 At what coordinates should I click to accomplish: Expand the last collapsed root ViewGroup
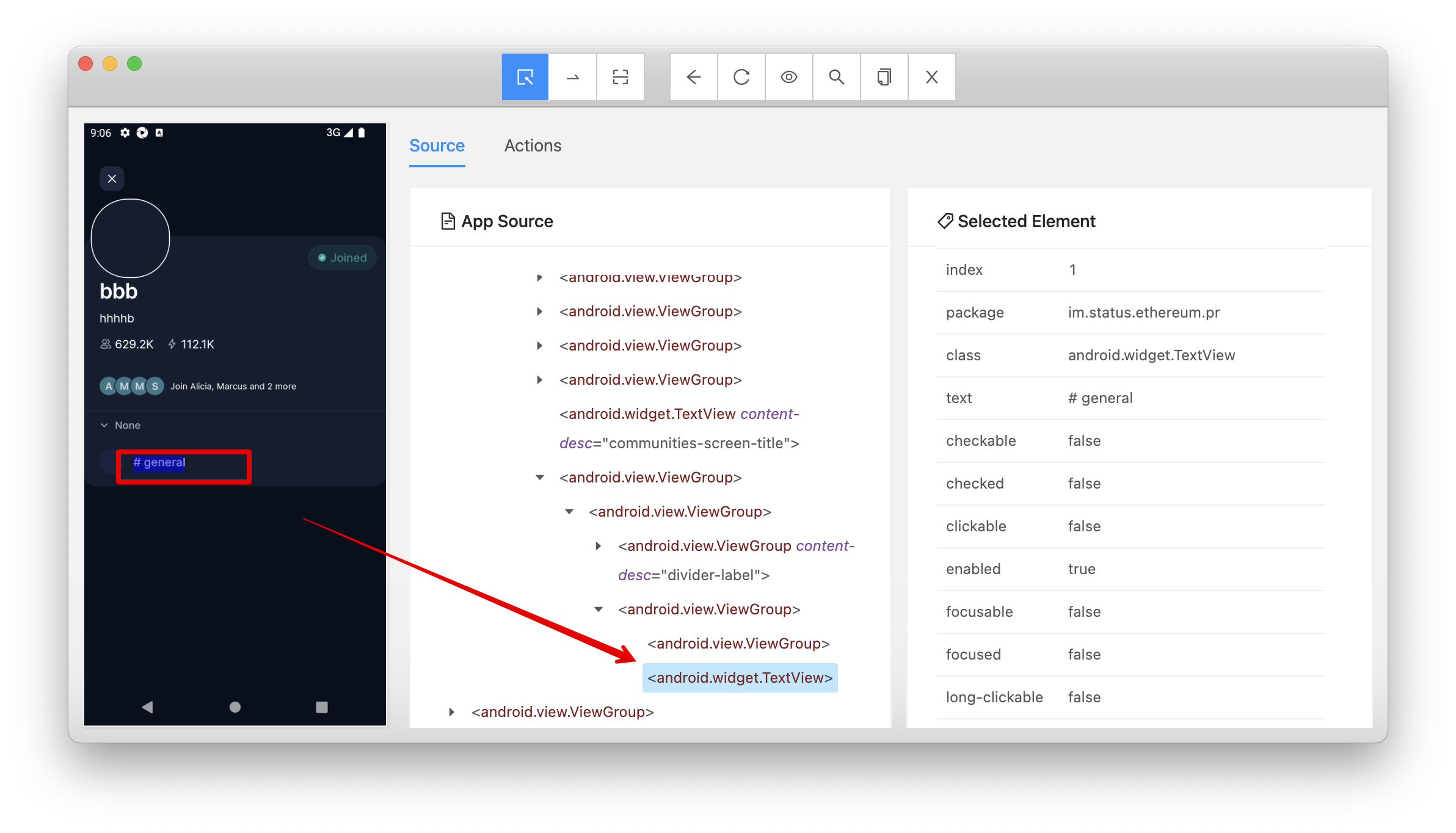tap(451, 712)
